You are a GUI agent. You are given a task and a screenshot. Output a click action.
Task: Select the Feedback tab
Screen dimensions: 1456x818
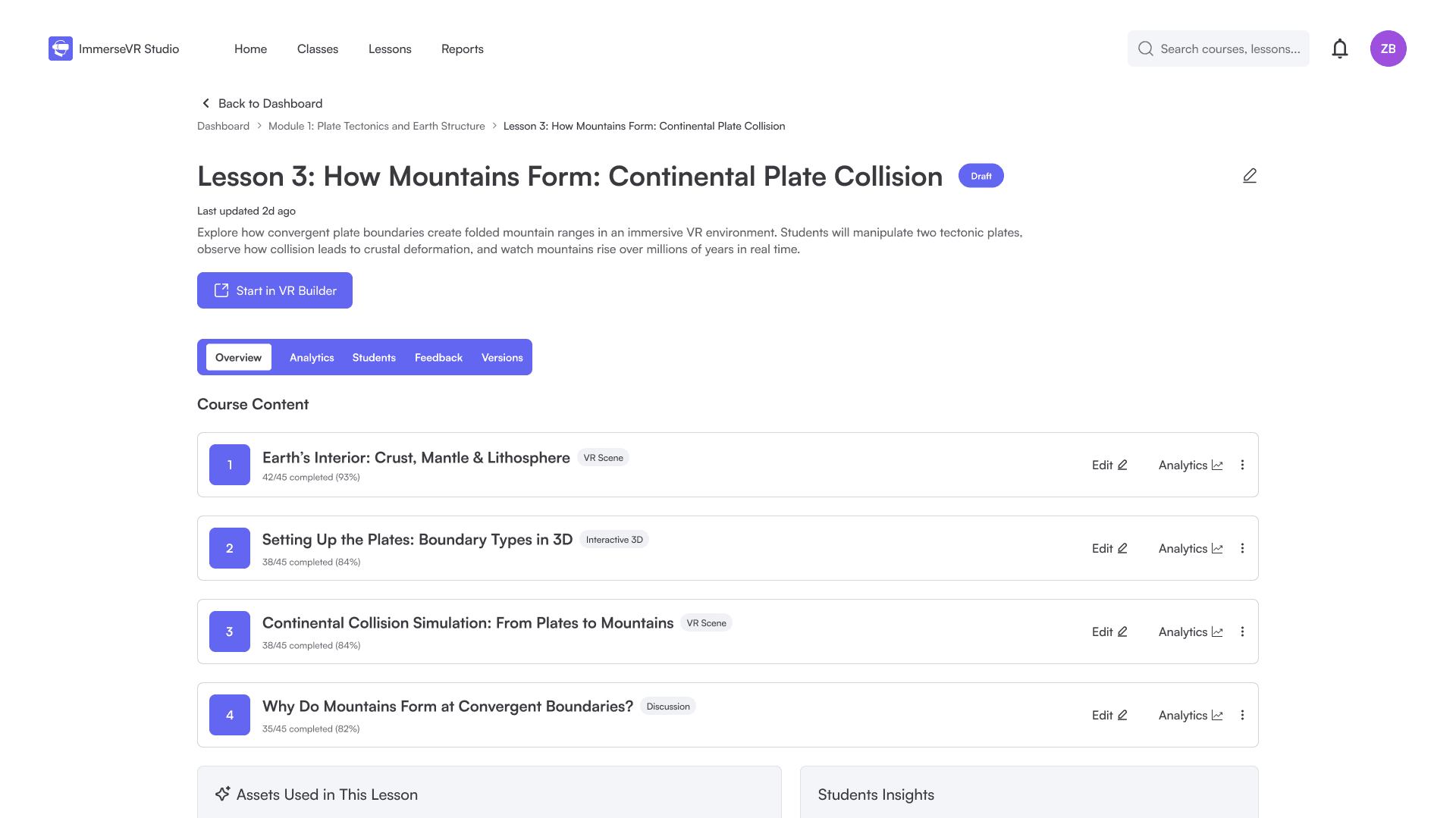(438, 357)
